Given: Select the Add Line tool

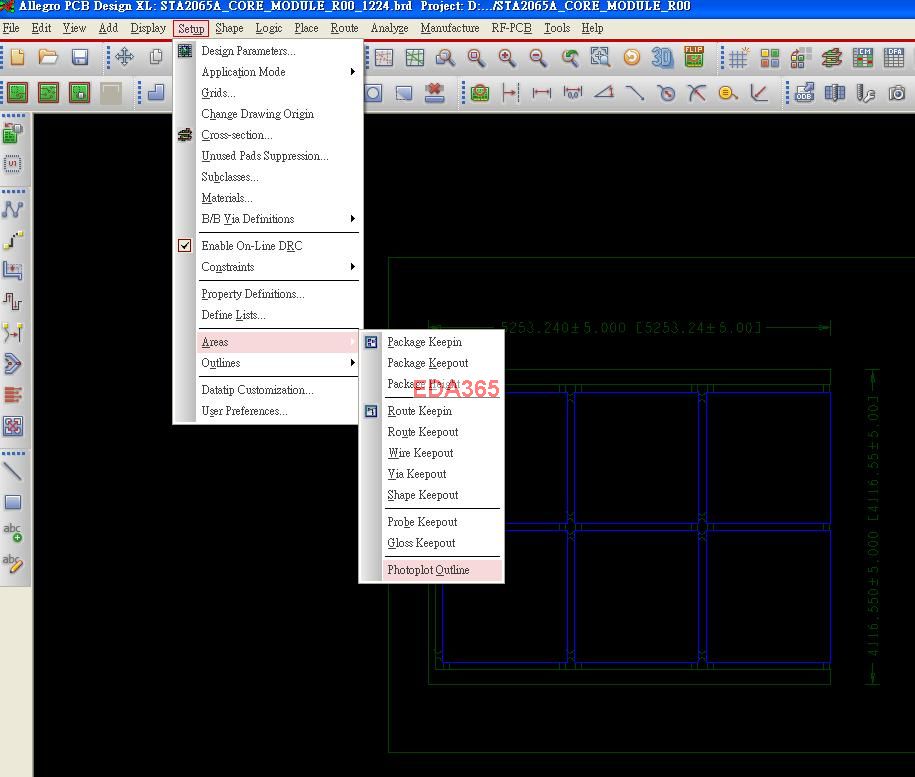Looking at the screenshot, I should tap(13, 471).
